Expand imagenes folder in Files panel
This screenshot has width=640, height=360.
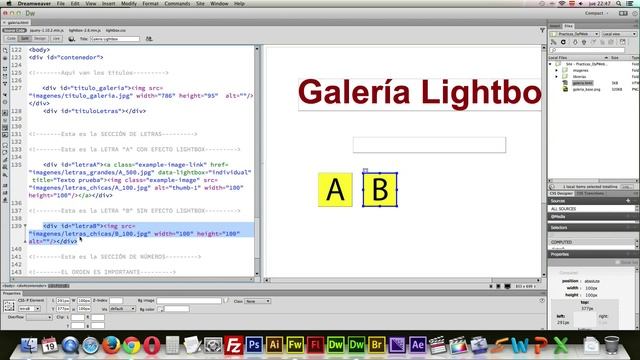556,70
